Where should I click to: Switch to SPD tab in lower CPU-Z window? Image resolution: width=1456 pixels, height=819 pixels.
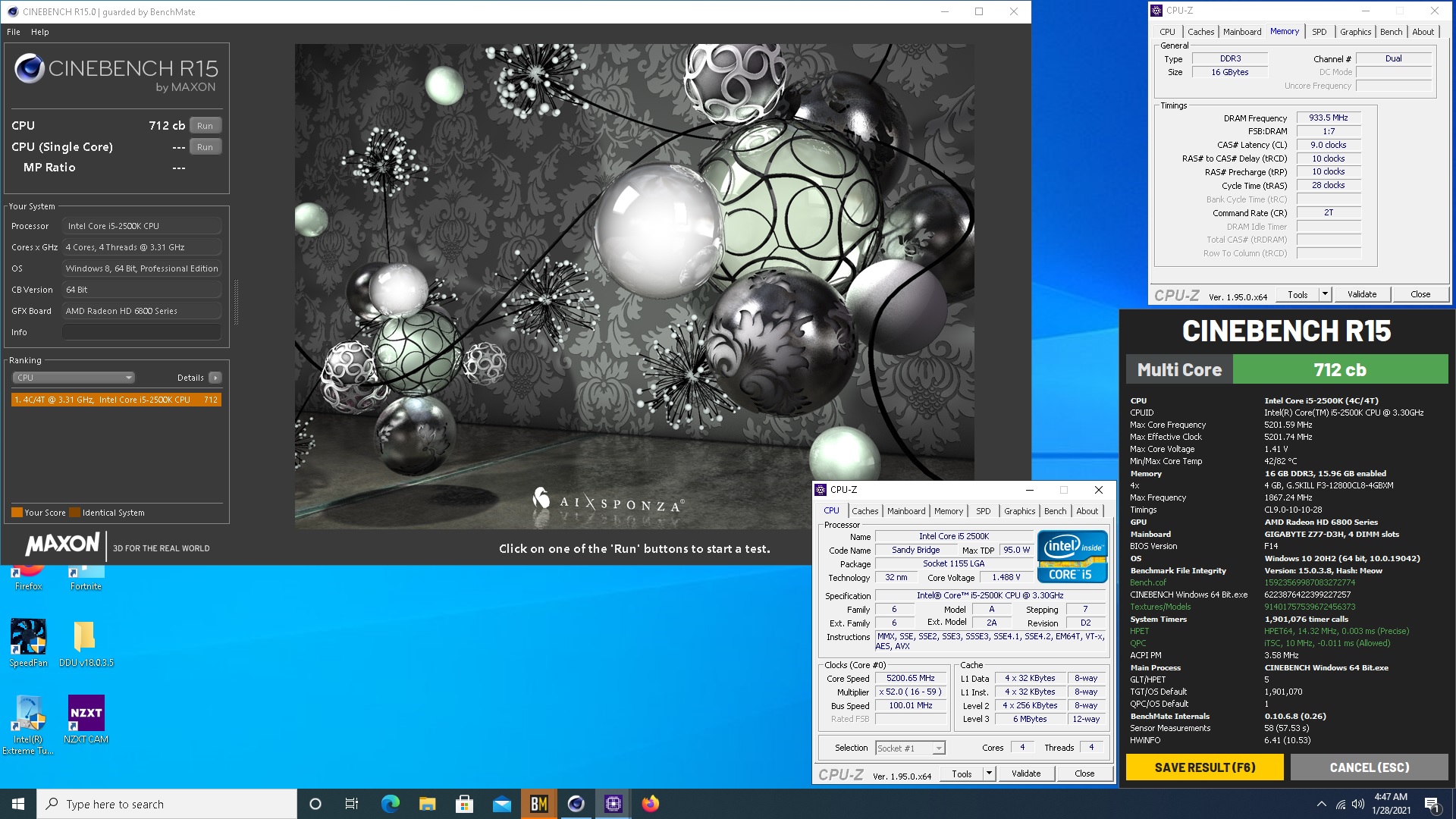pos(984,511)
